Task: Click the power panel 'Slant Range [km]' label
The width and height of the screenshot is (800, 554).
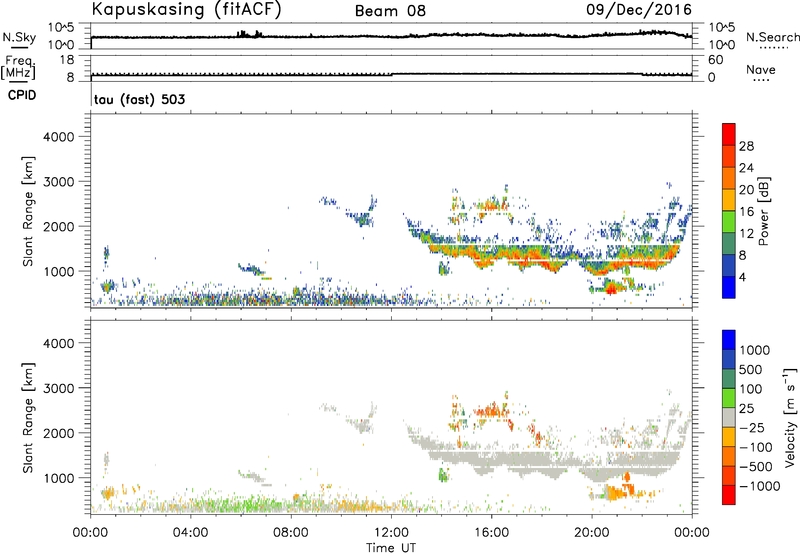Action: click(x=29, y=211)
